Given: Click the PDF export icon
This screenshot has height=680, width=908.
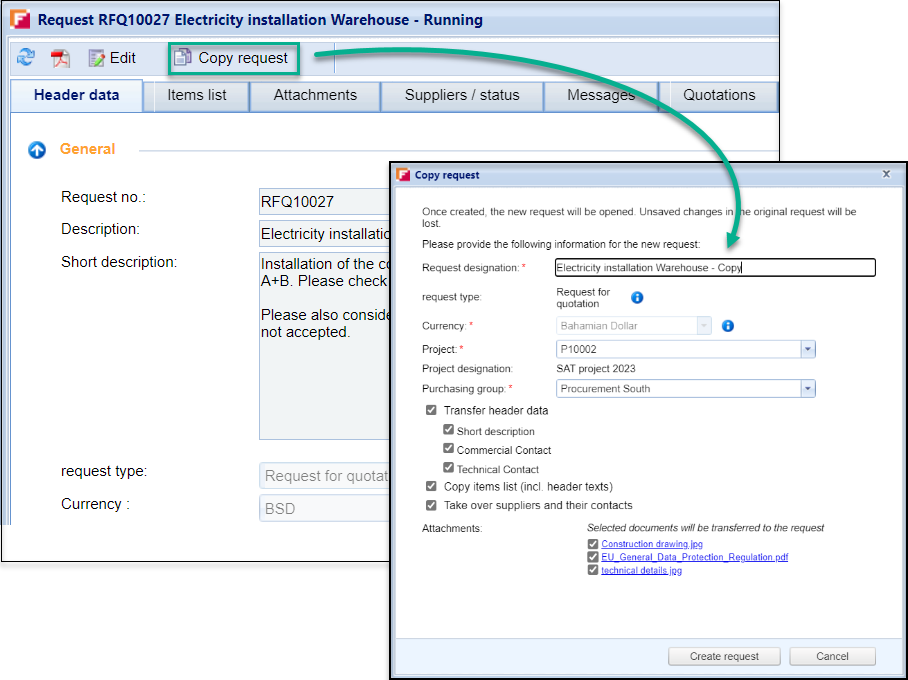Looking at the screenshot, I should pyautogui.click(x=61, y=58).
